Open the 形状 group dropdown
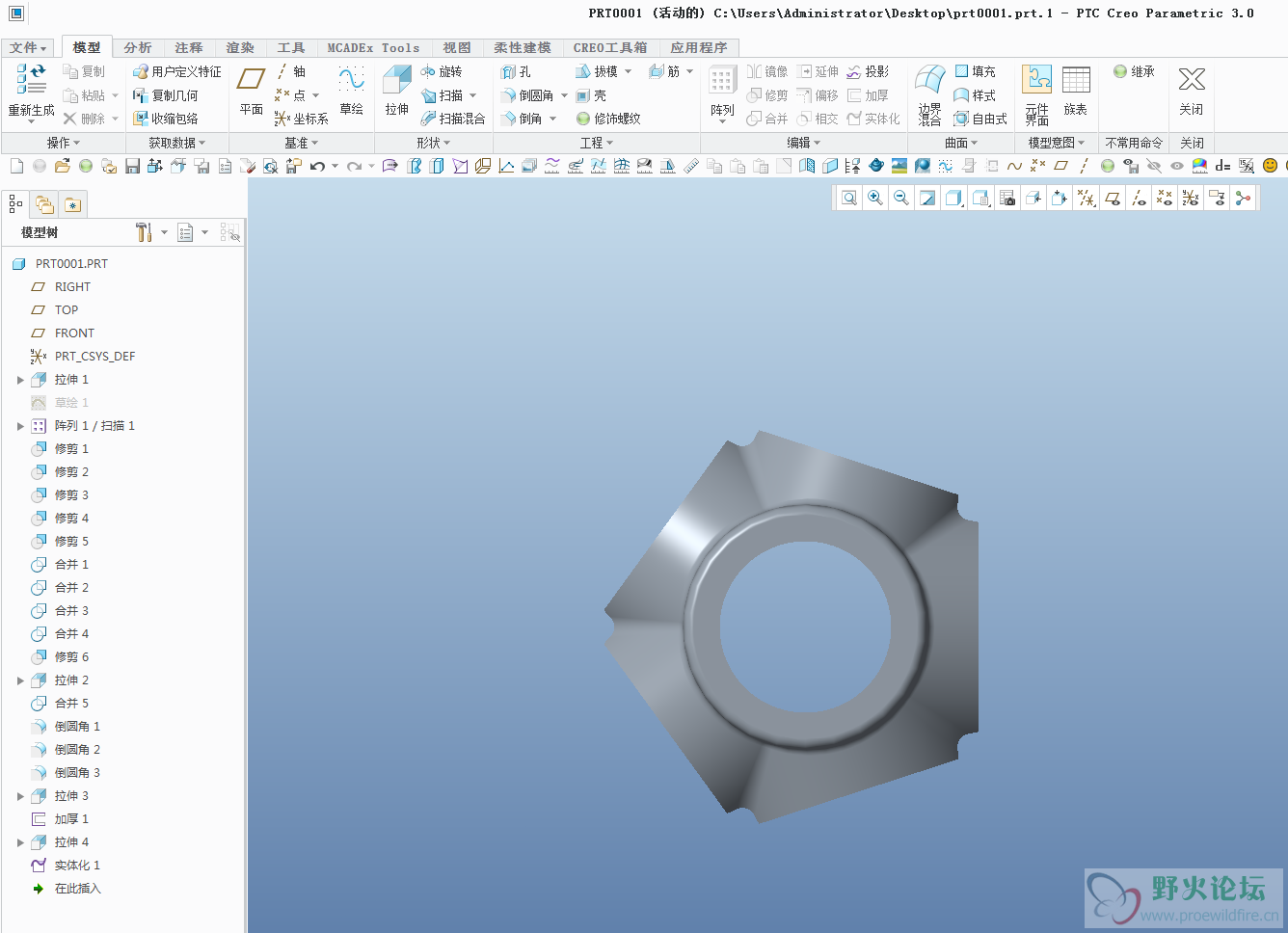1288x933 pixels. tap(433, 143)
